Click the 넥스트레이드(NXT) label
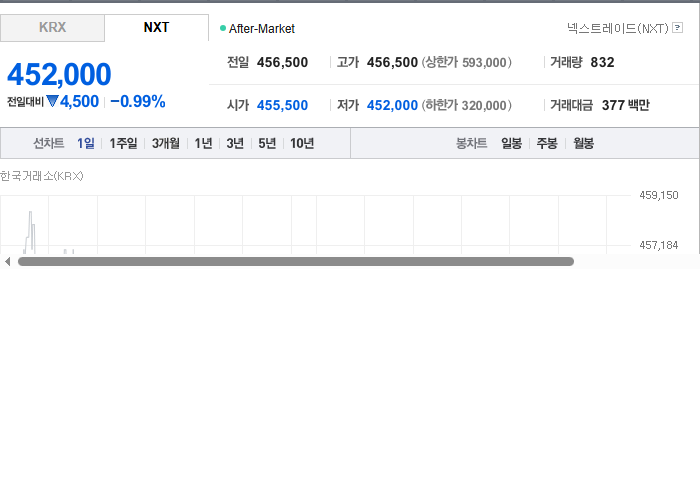 pos(618,29)
